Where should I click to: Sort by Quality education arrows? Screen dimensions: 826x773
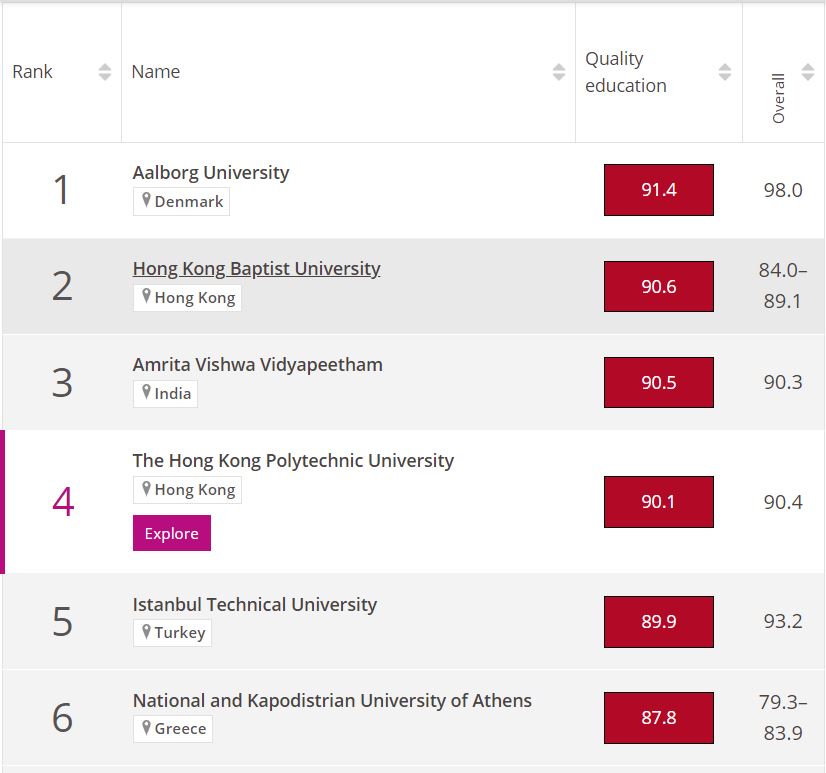[725, 72]
